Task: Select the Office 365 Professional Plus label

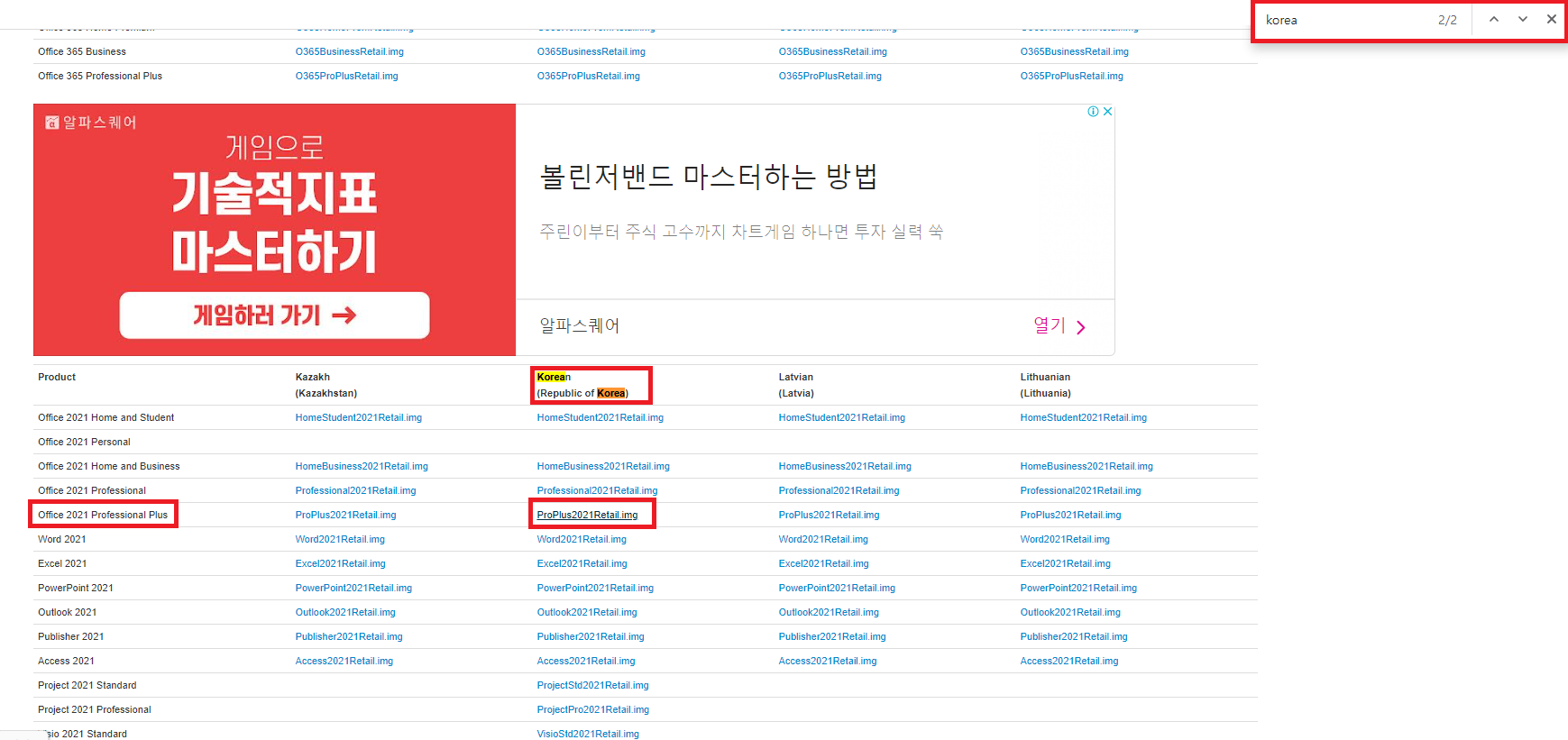Action: [100, 76]
